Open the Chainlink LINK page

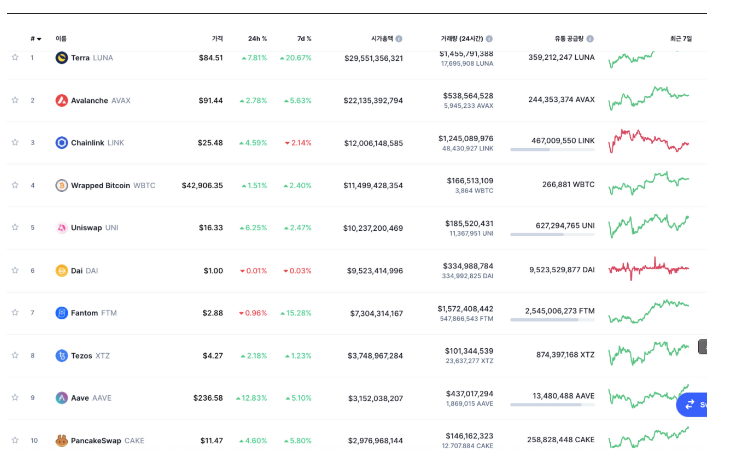97,143
